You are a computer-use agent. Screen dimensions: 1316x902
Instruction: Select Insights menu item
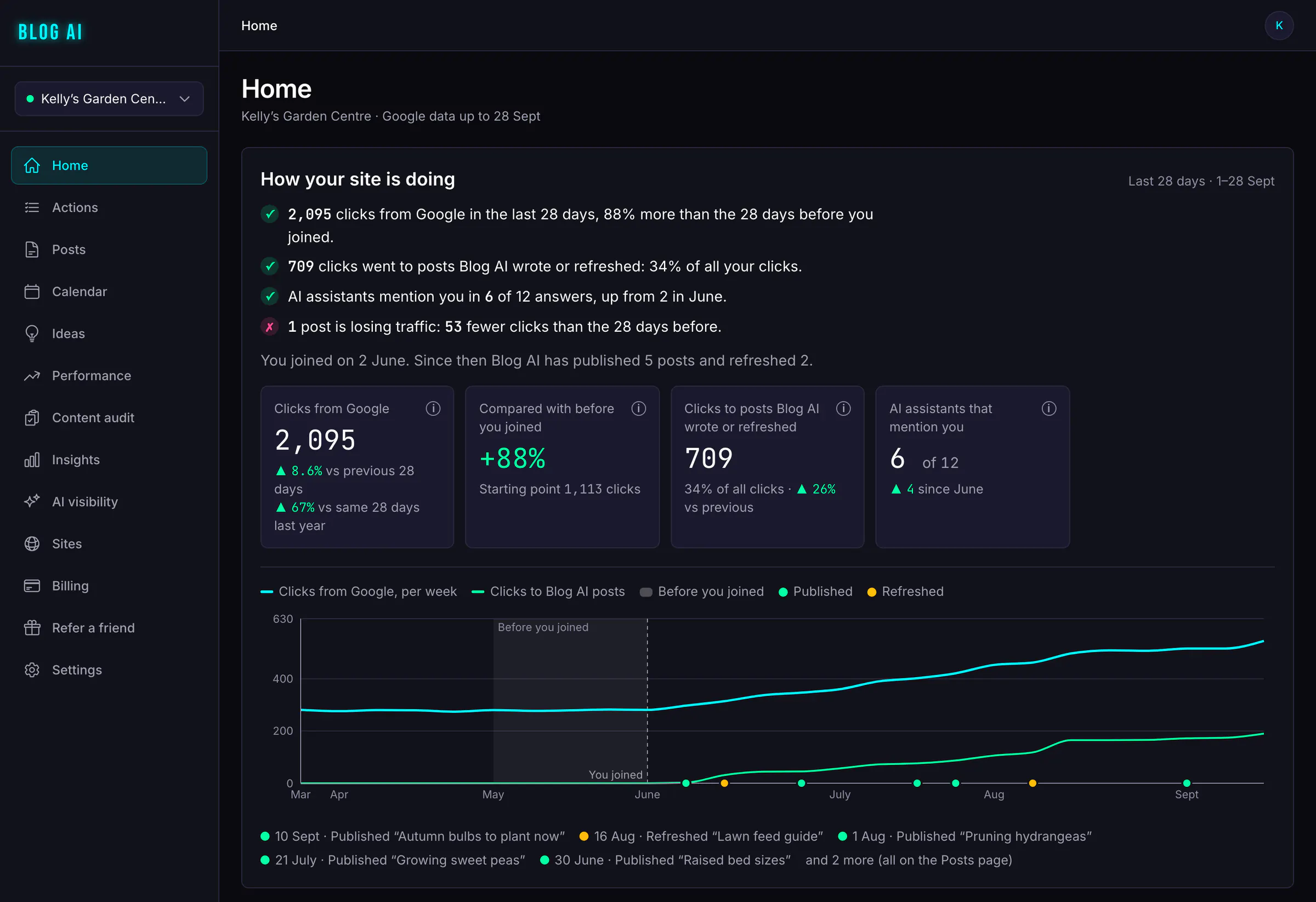109,460
